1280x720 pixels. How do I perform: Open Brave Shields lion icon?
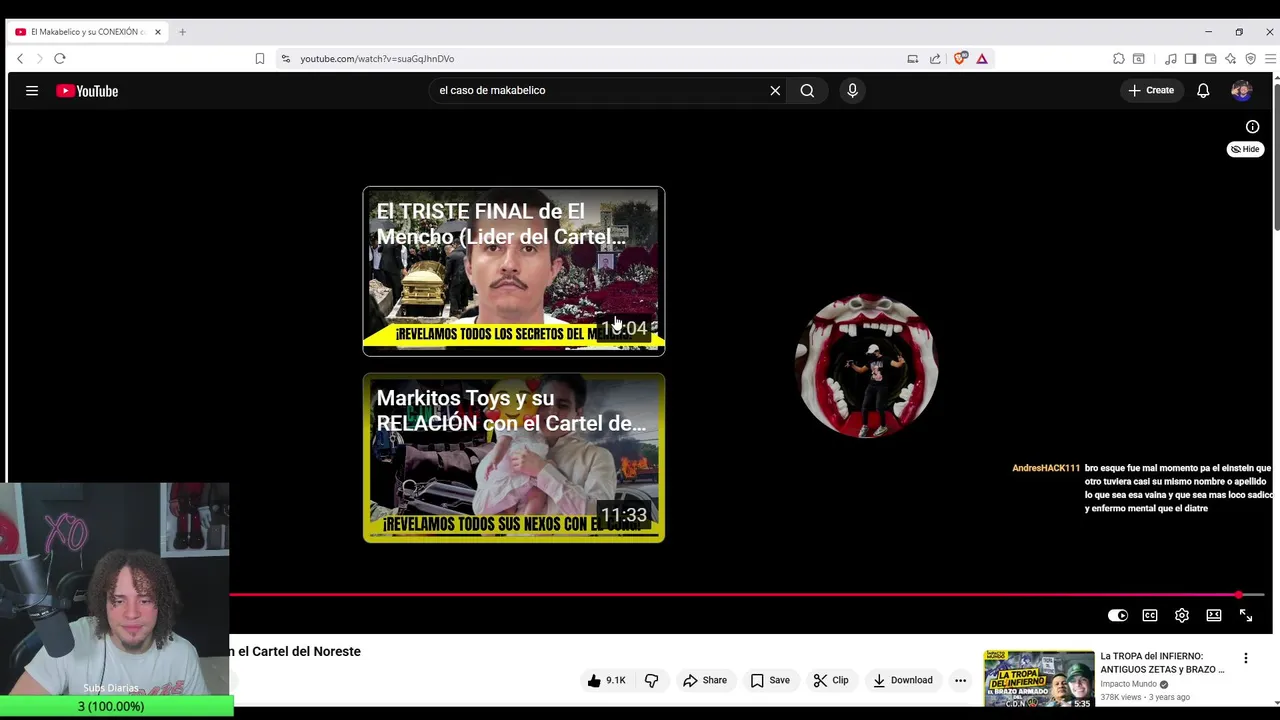point(960,59)
